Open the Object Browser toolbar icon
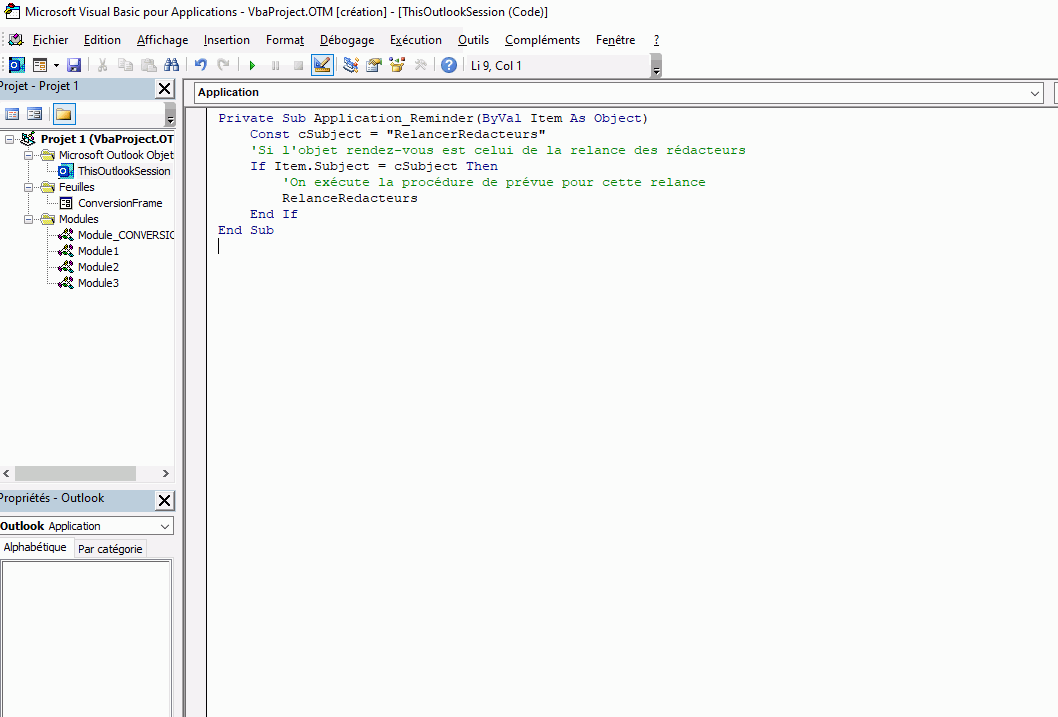Image resolution: width=1058 pixels, height=717 pixels. pos(397,65)
